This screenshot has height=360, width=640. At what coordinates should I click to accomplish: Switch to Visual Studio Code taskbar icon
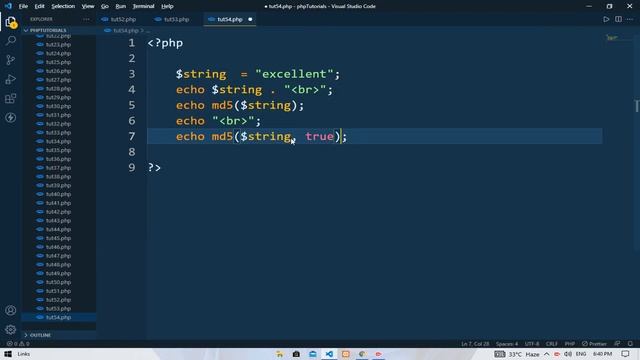click(x=329, y=354)
